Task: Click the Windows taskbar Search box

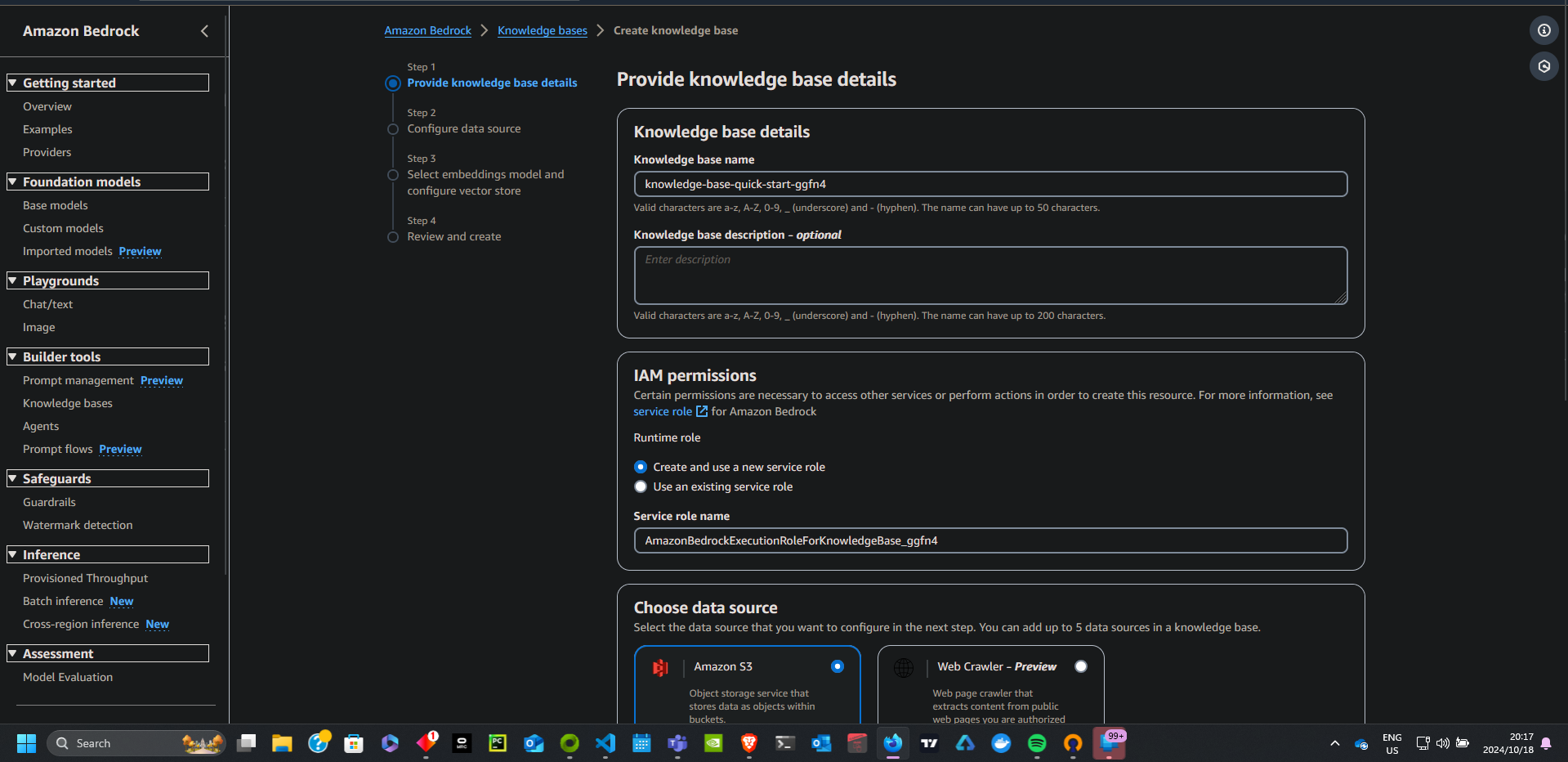Action: click(136, 743)
